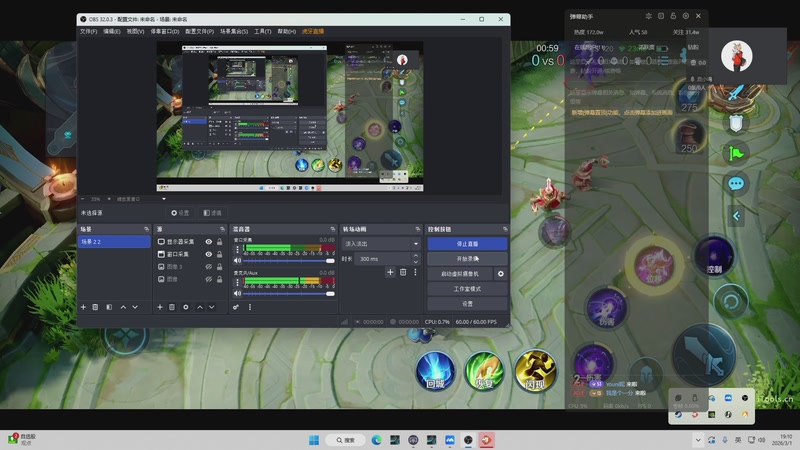Click the in-game chat bubble icon

coord(736,184)
